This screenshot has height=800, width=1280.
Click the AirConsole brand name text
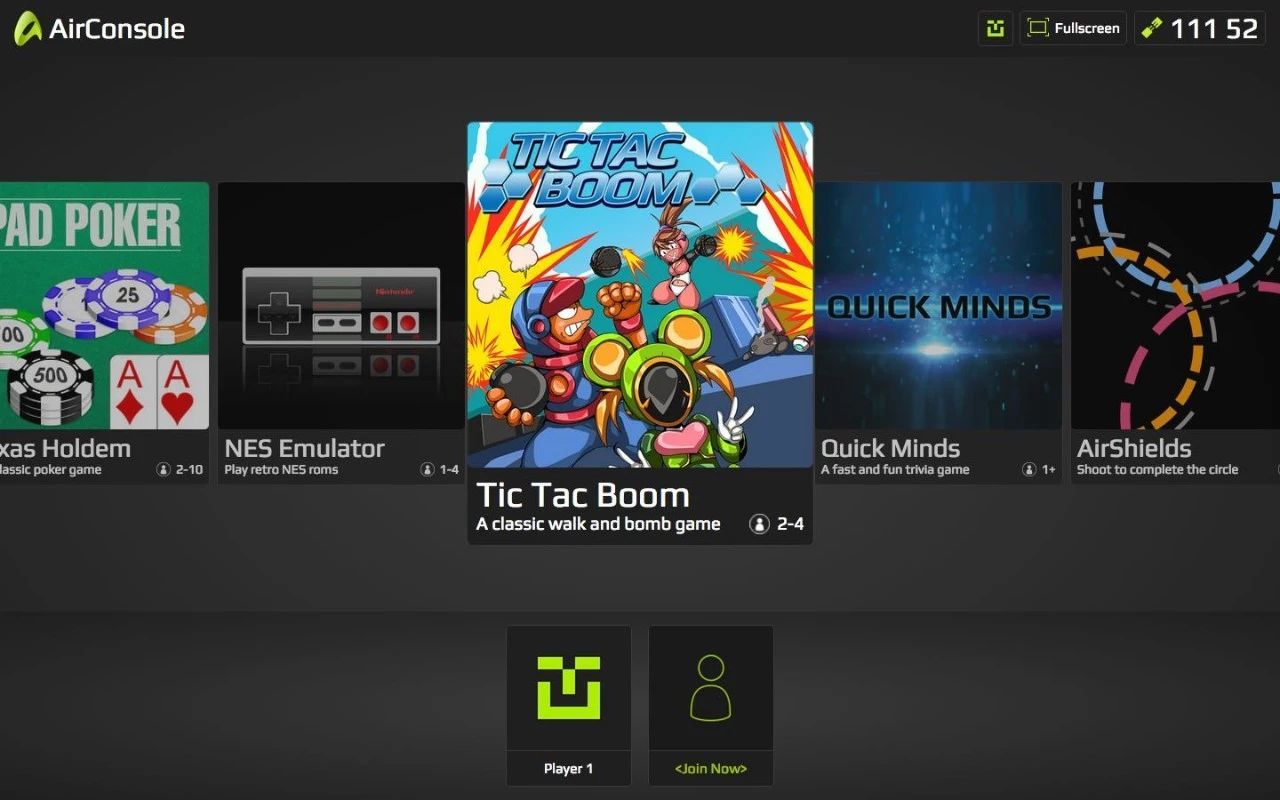117,29
